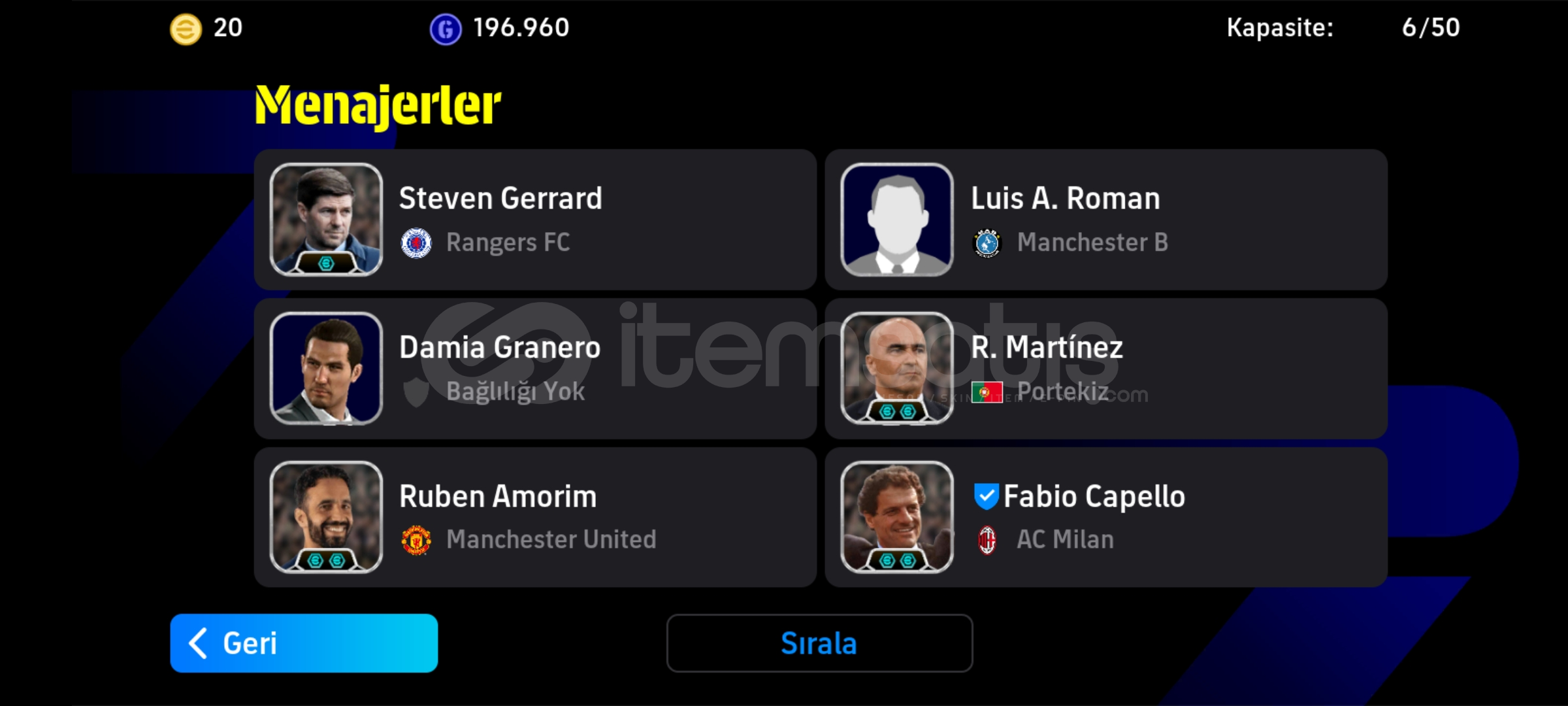The width and height of the screenshot is (1568, 706).
Task: Select Fabio Capello's portrait thumbnail
Action: 897,516
